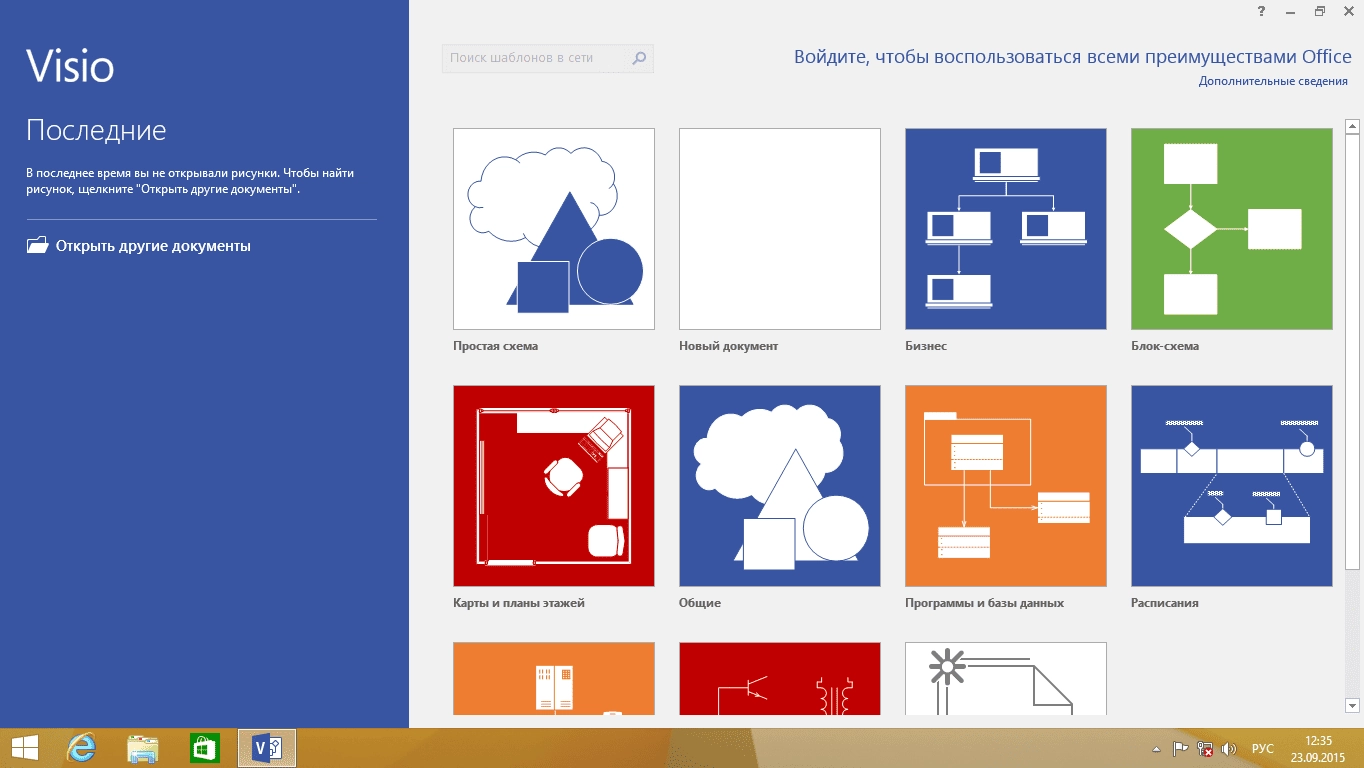This screenshot has width=1364, height=768.
Task: Switch the РУС input language indicator
Action: (1263, 749)
